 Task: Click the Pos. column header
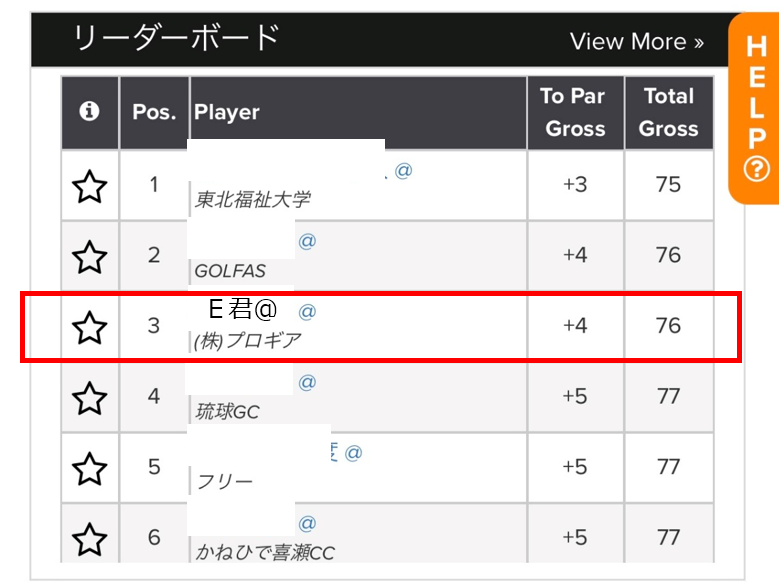[154, 112]
